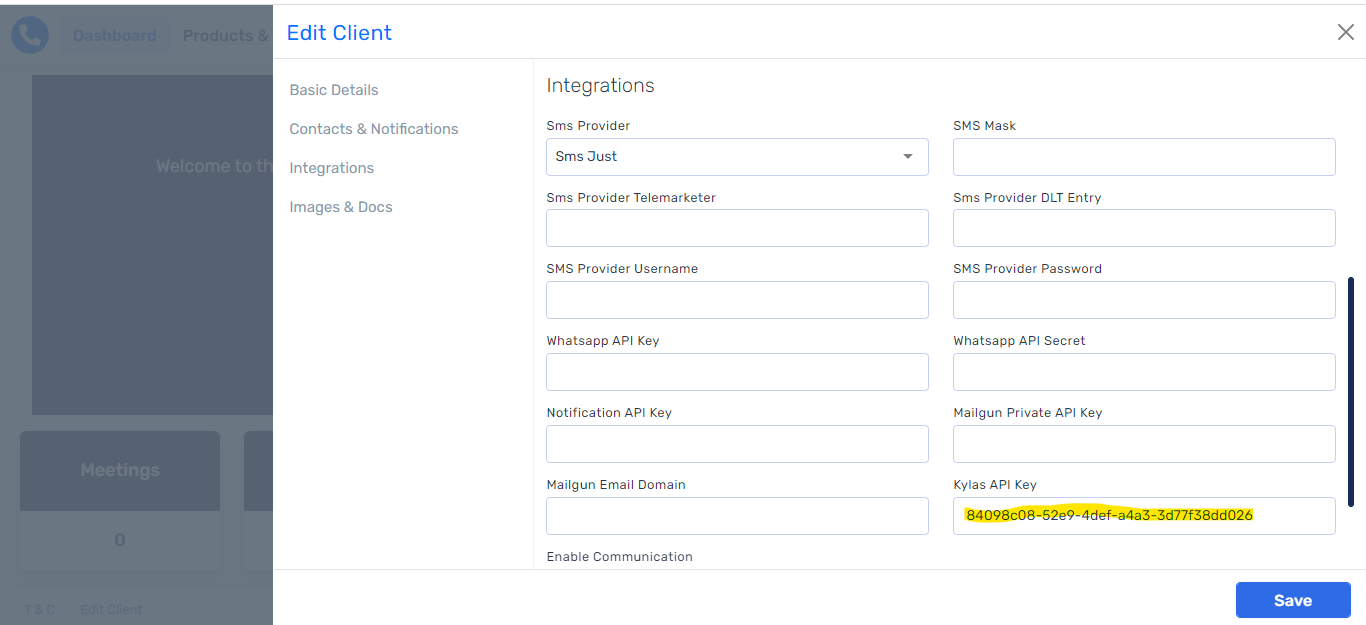Click the Whatsapp API Key field
1366x625 pixels.
click(737, 371)
